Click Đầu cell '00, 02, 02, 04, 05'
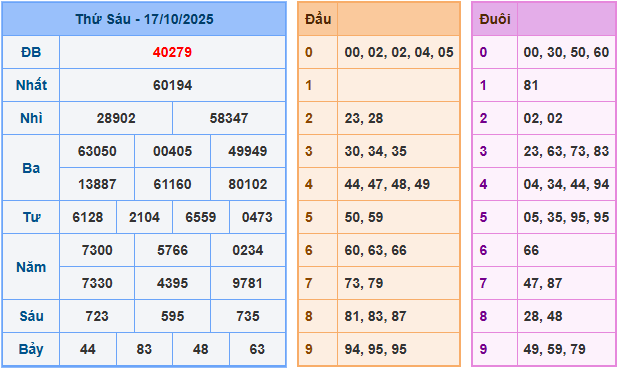The image size is (618, 369). click(x=399, y=52)
